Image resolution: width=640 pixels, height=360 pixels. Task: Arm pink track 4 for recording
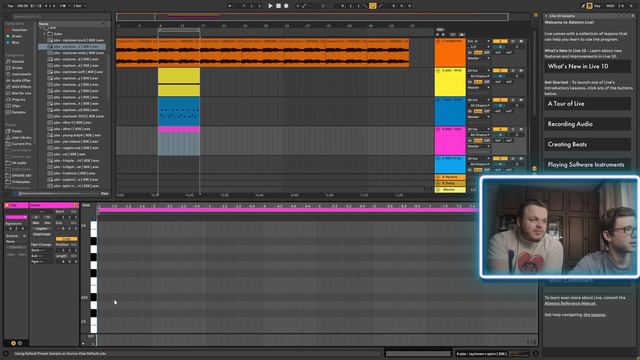point(521,129)
